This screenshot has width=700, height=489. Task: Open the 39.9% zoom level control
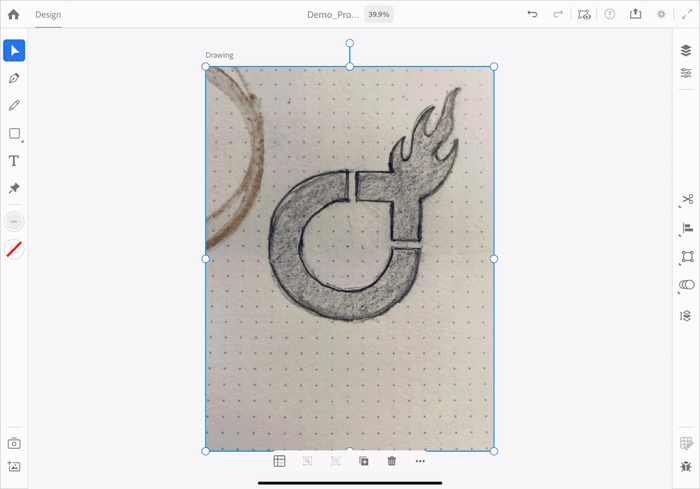(379, 14)
